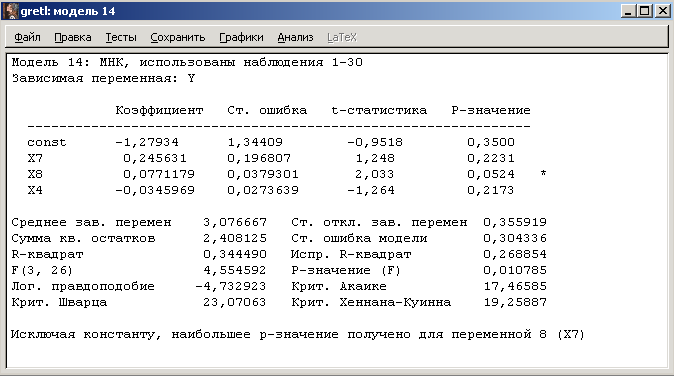
Task: Click the X4 coefficient -0,0345969
Action: point(155,190)
